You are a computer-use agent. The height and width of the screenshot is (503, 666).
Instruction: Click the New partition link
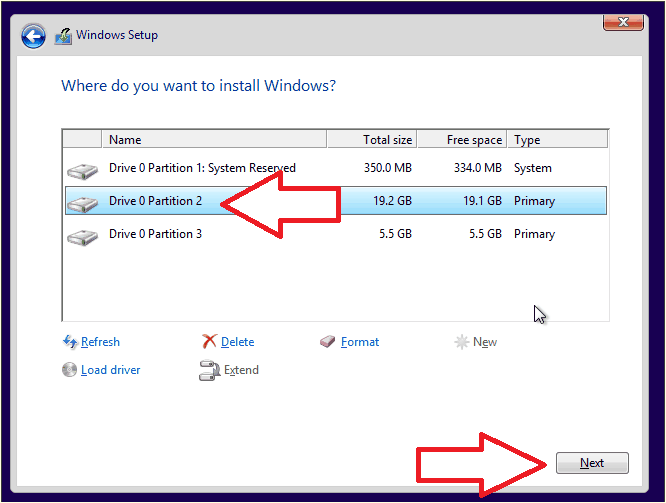[485, 342]
